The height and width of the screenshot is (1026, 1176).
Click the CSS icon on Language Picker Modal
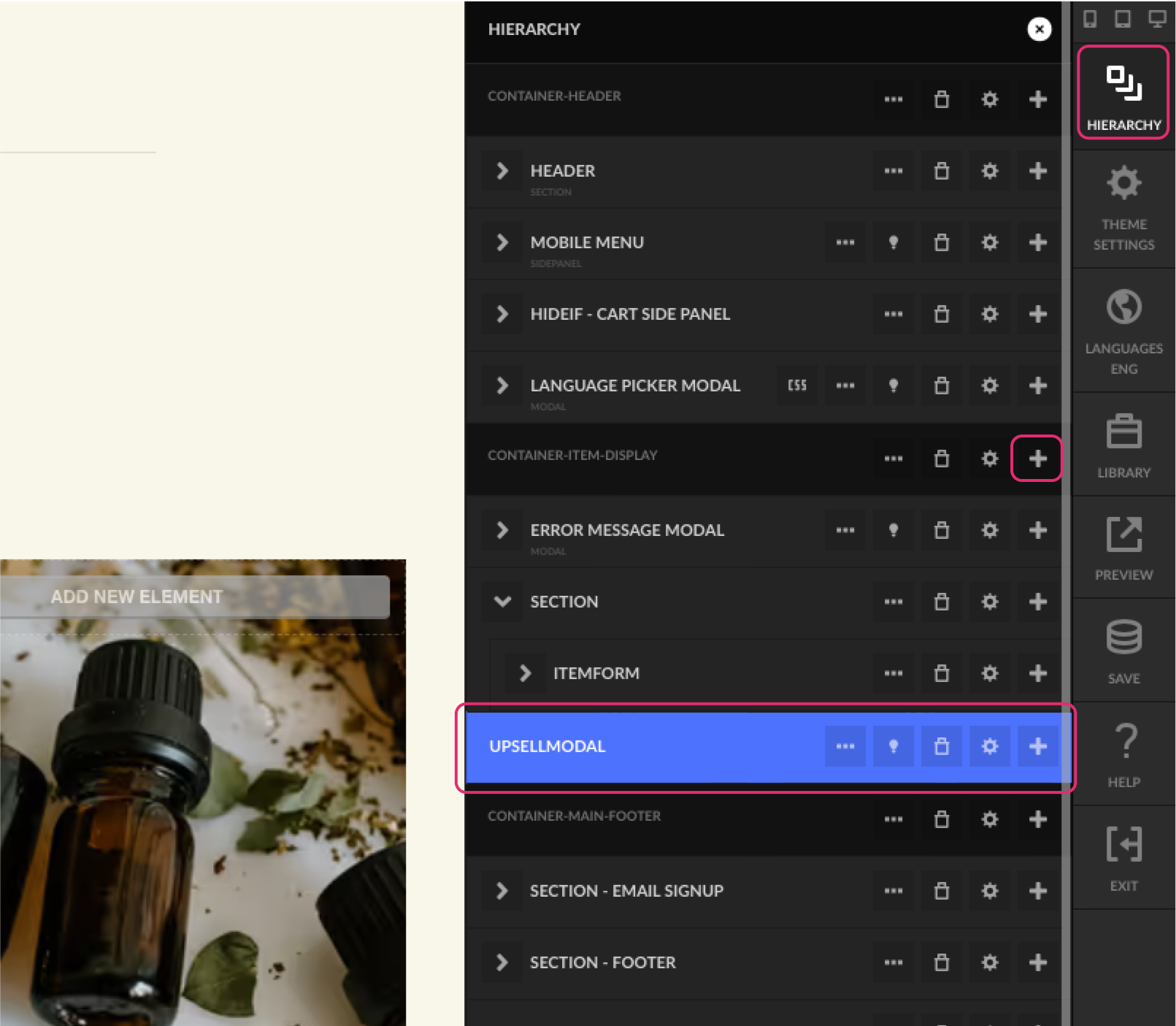[797, 386]
